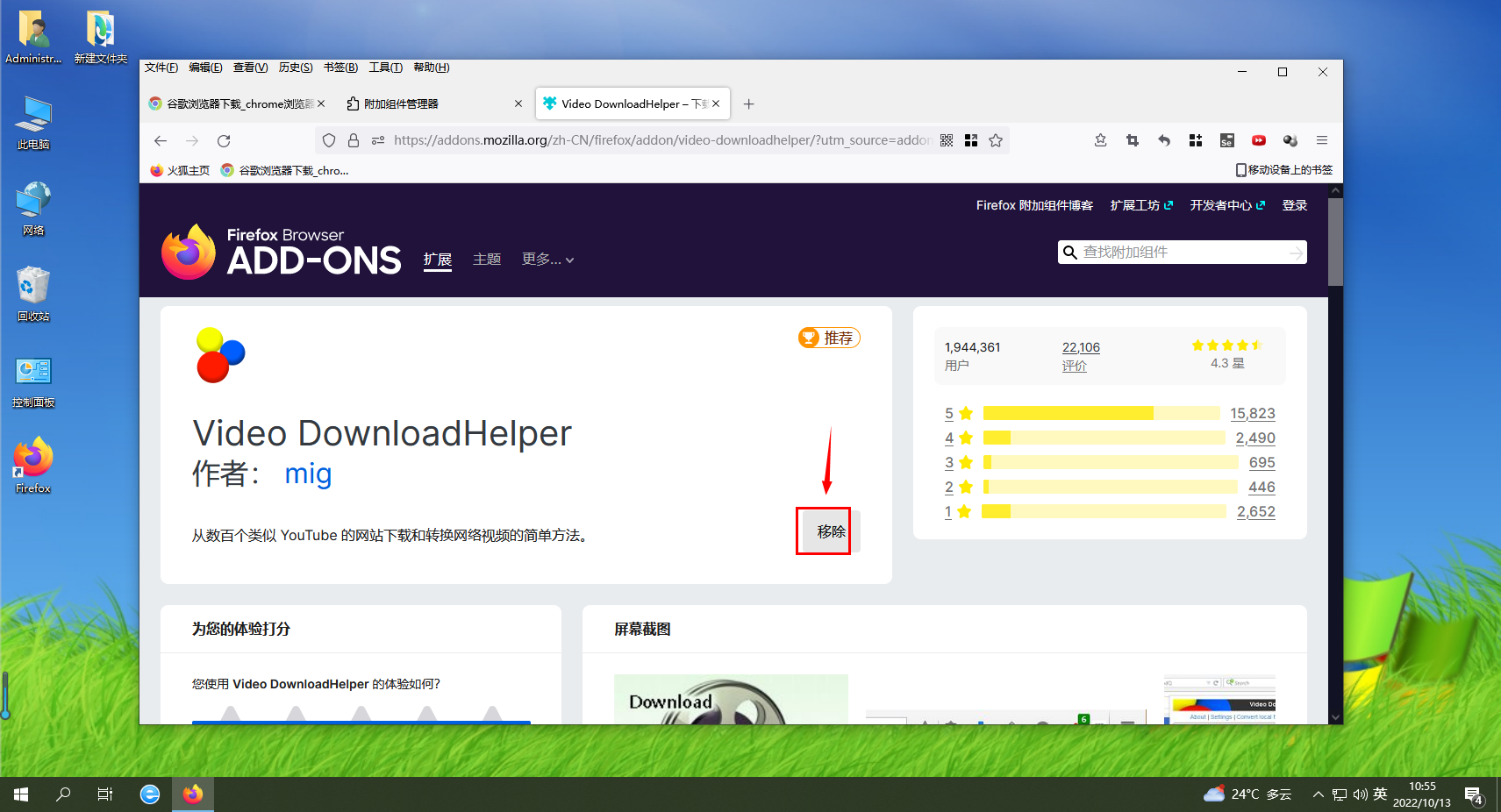Open the QR code generator icon
The width and height of the screenshot is (1501, 812).
pyautogui.click(x=947, y=140)
